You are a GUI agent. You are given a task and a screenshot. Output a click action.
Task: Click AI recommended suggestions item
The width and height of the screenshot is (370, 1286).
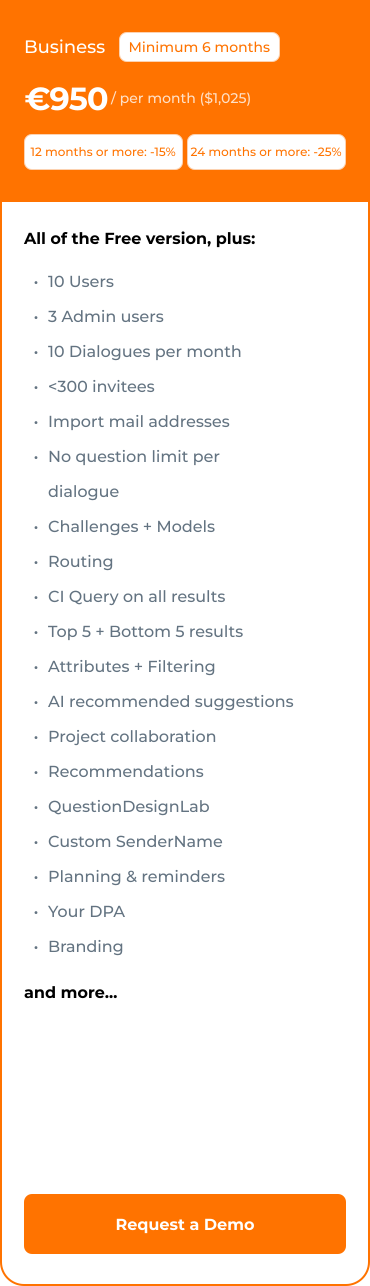[x=171, y=701]
